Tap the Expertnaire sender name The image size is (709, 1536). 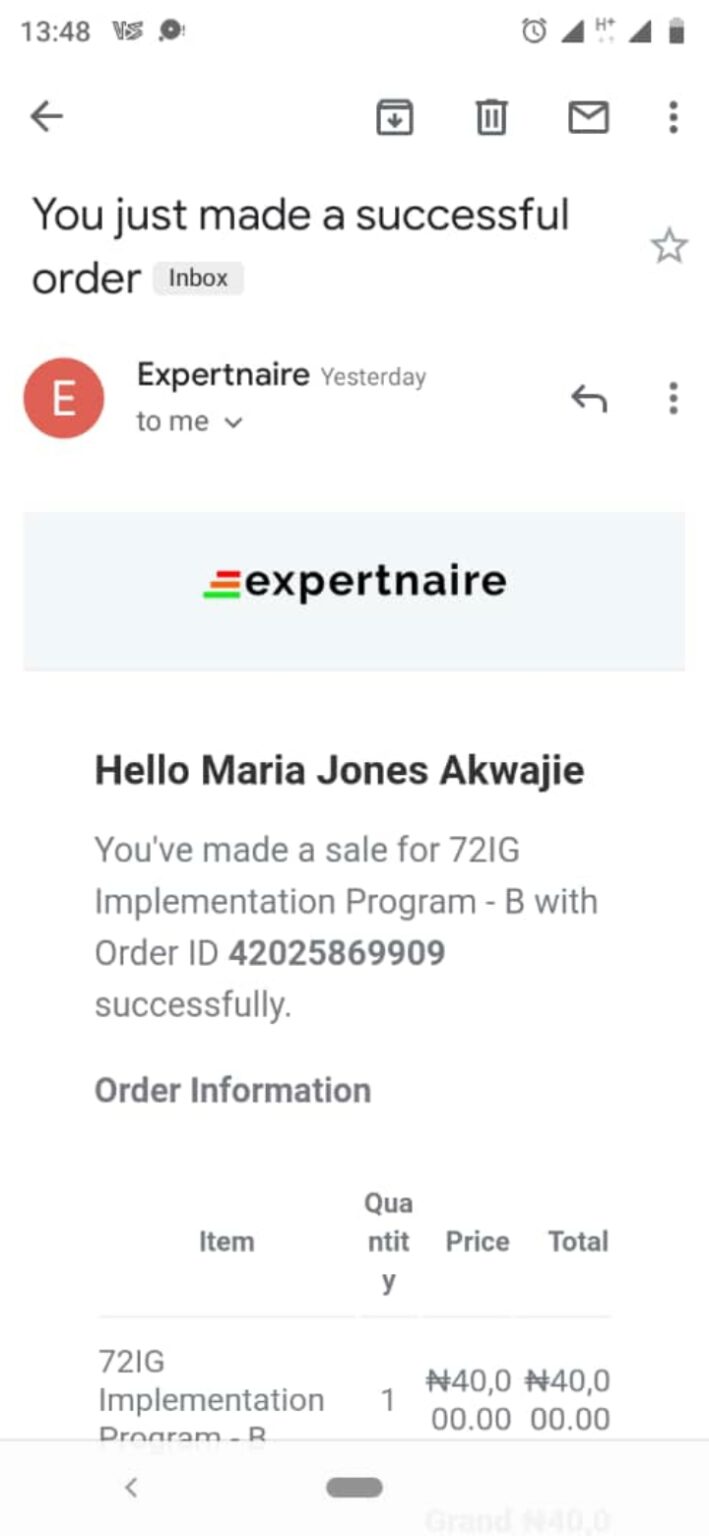click(x=222, y=375)
